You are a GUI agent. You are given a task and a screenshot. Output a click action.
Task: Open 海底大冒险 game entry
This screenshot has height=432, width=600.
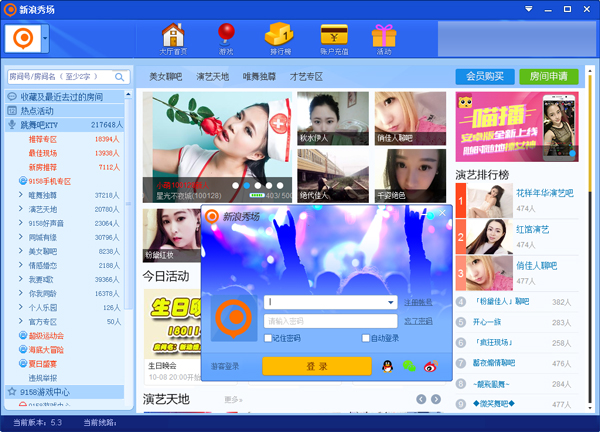point(46,350)
